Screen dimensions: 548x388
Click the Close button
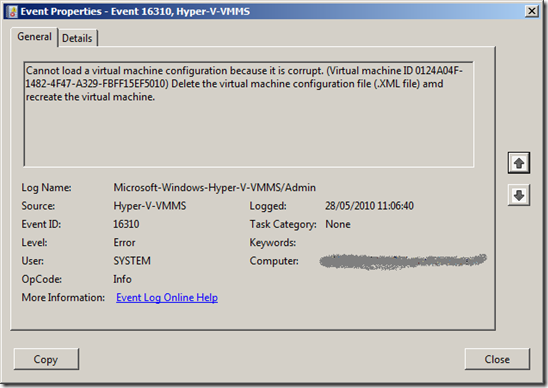(497, 359)
